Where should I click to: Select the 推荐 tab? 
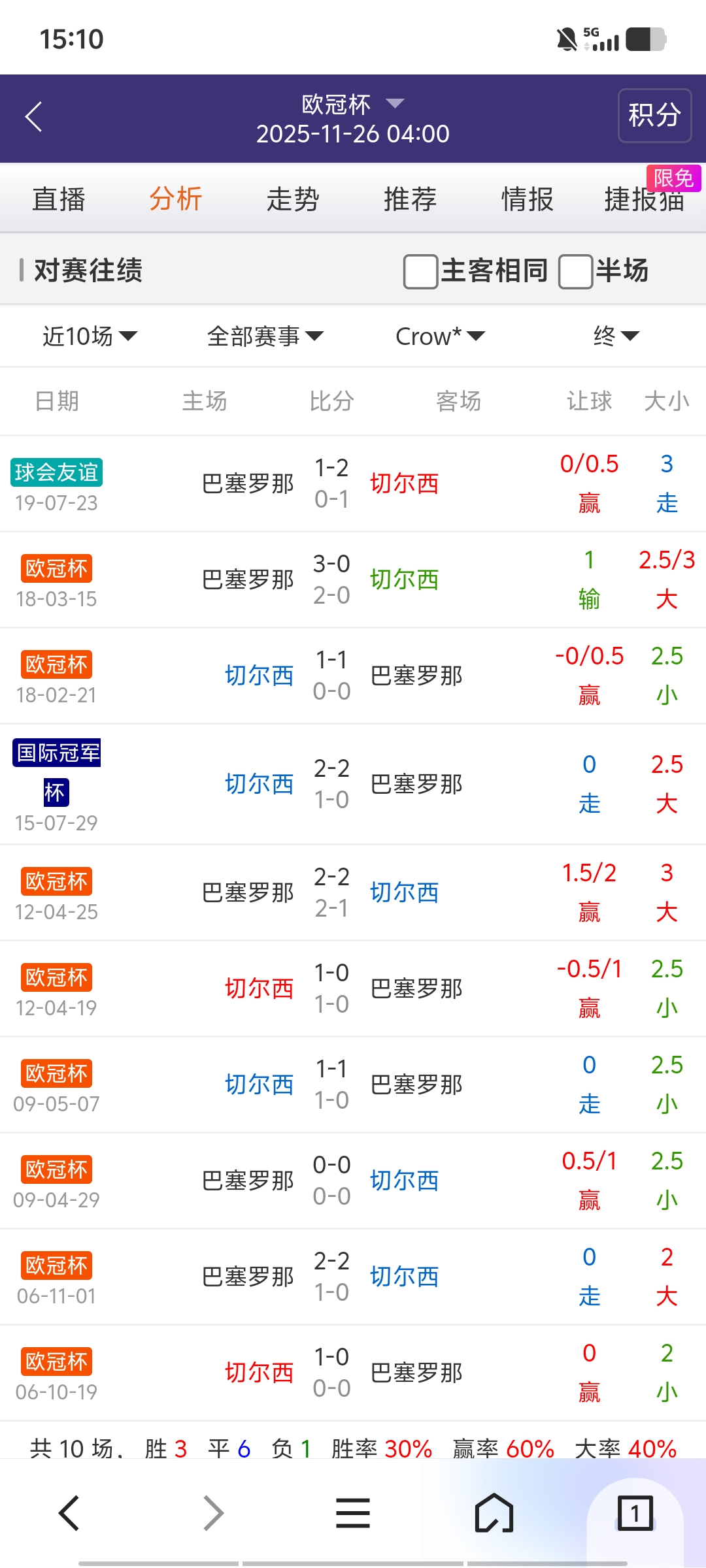410,199
